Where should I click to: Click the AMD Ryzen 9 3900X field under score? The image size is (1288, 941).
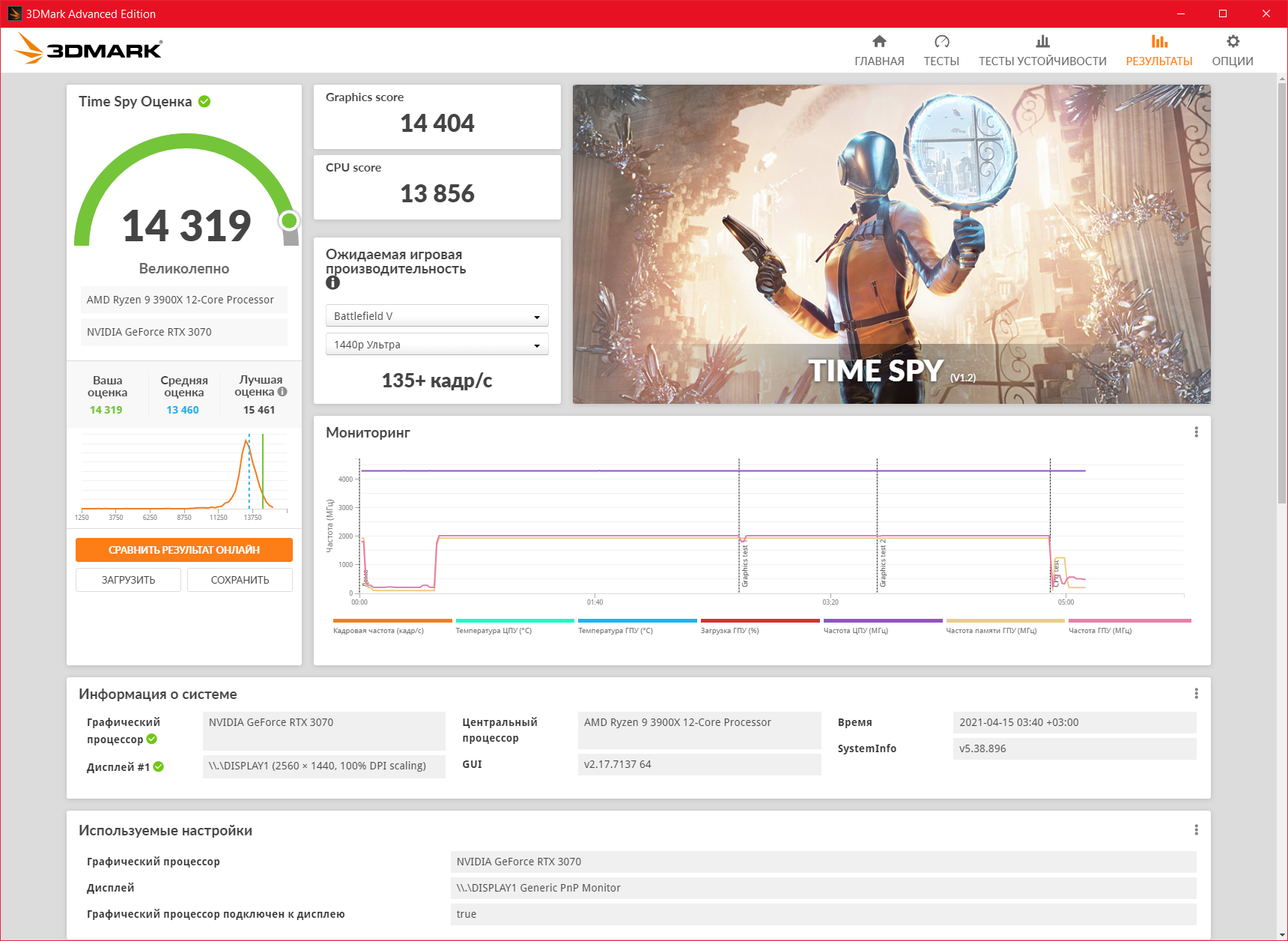click(x=184, y=300)
